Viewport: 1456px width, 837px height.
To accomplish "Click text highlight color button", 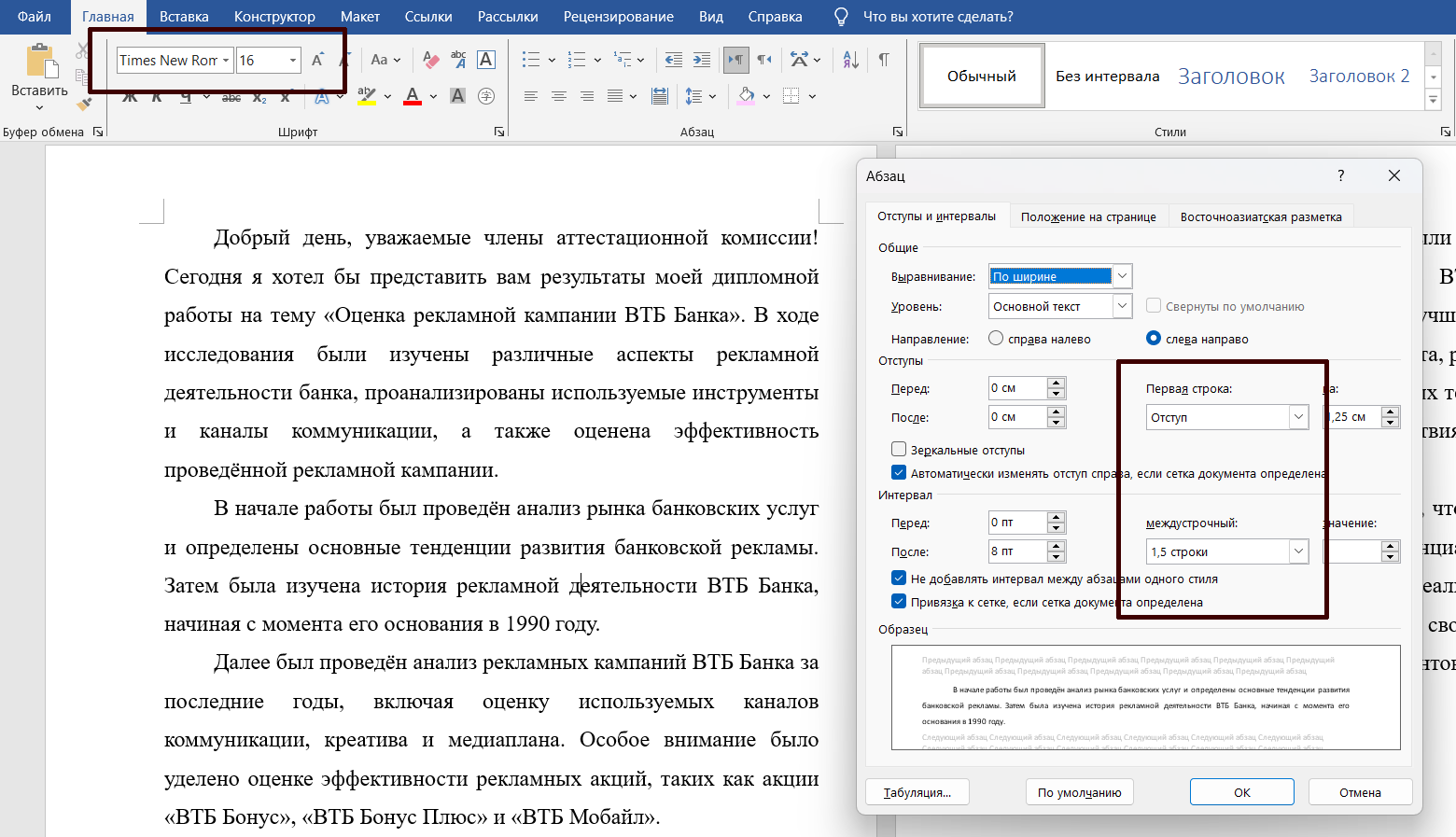I will tap(367, 96).
